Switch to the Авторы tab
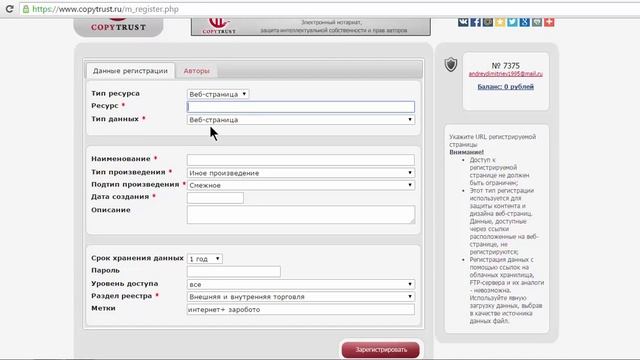The height and width of the screenshot is (360, 640). point(196,71)
